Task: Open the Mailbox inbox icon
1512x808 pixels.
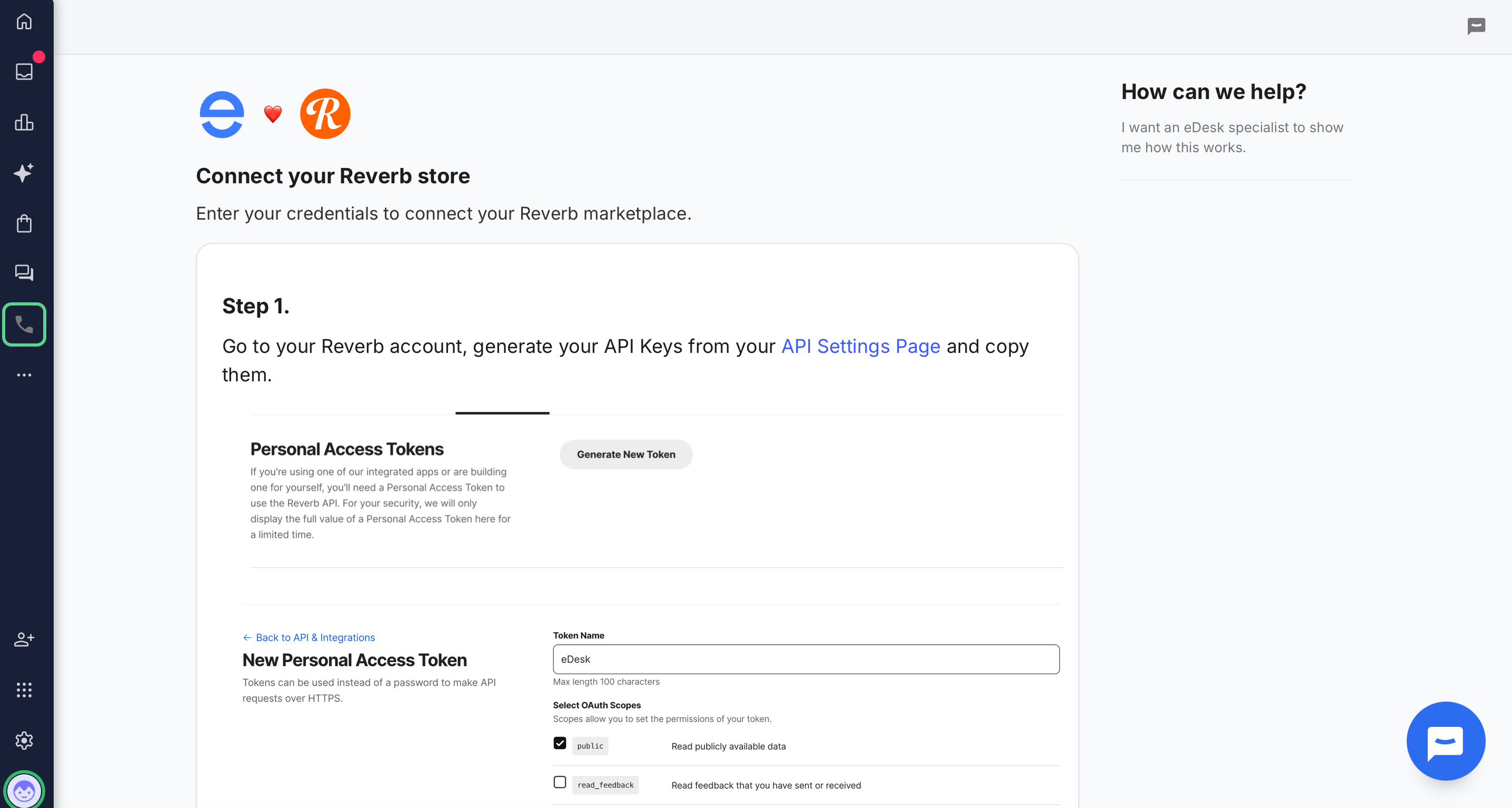Action: click(x=24, y=72)
